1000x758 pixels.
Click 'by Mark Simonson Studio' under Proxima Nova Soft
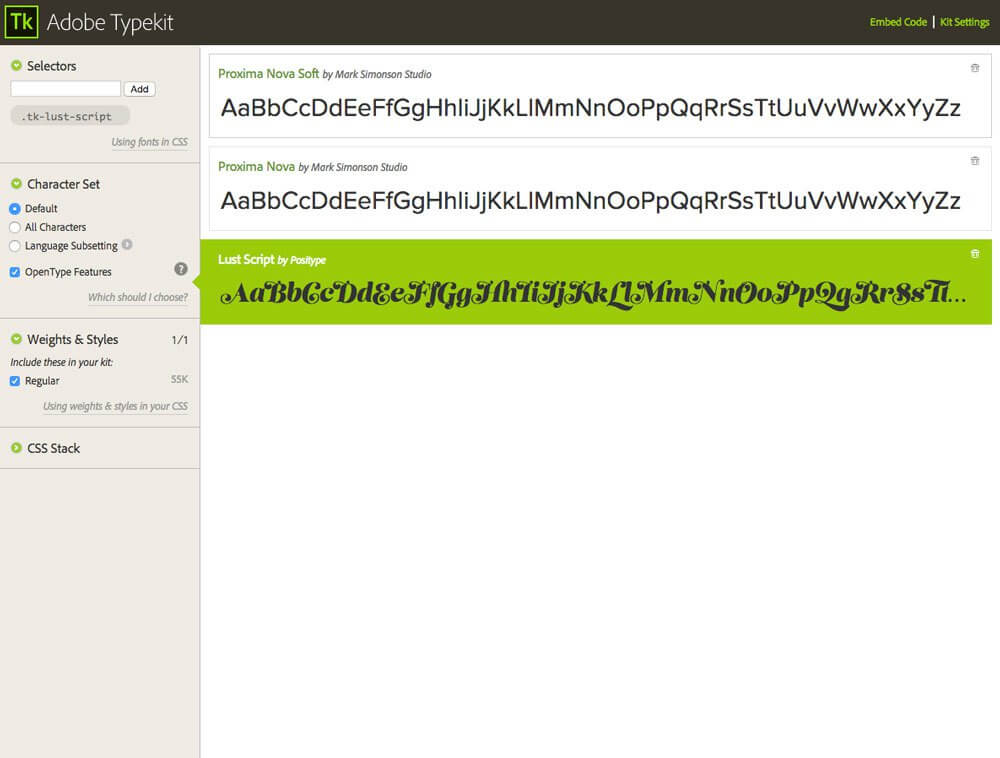(377, 75)
